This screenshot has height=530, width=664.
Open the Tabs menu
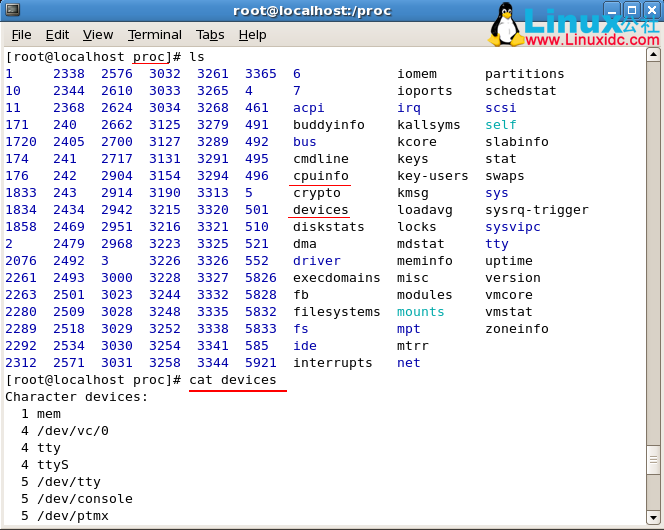point(210,35)
